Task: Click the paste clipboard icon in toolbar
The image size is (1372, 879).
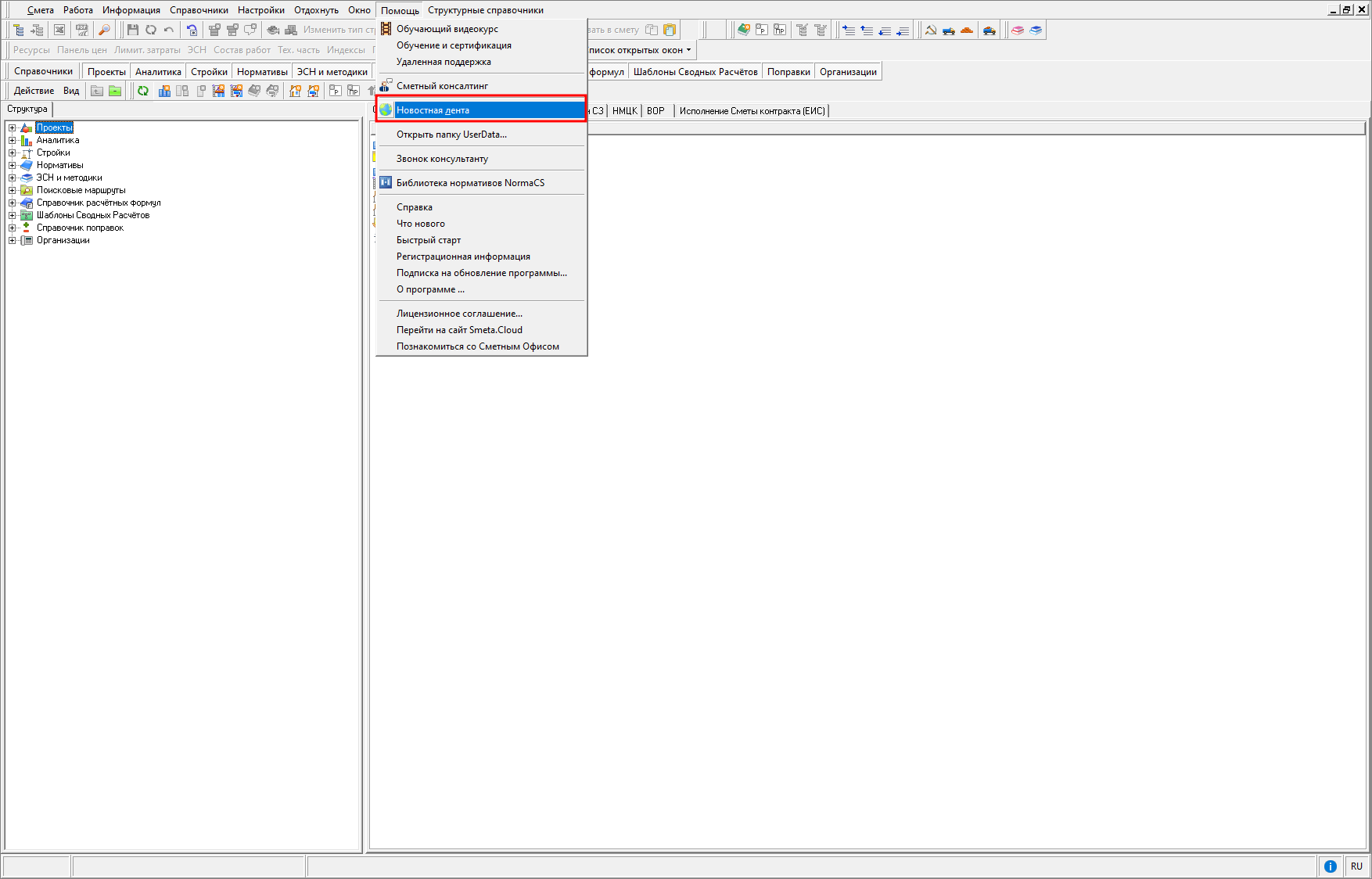Action: 670,30
